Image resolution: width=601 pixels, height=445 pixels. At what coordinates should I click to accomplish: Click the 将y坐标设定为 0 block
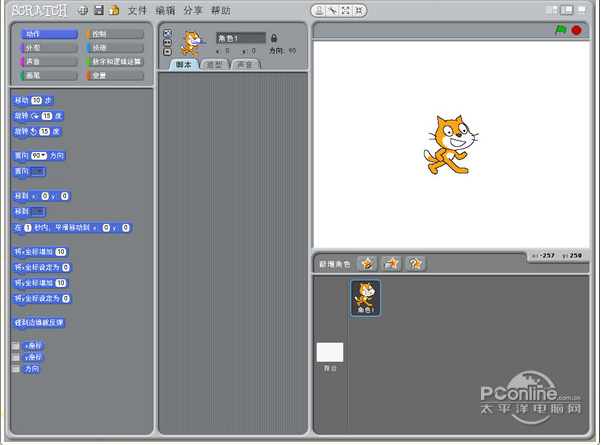(42, 298)
